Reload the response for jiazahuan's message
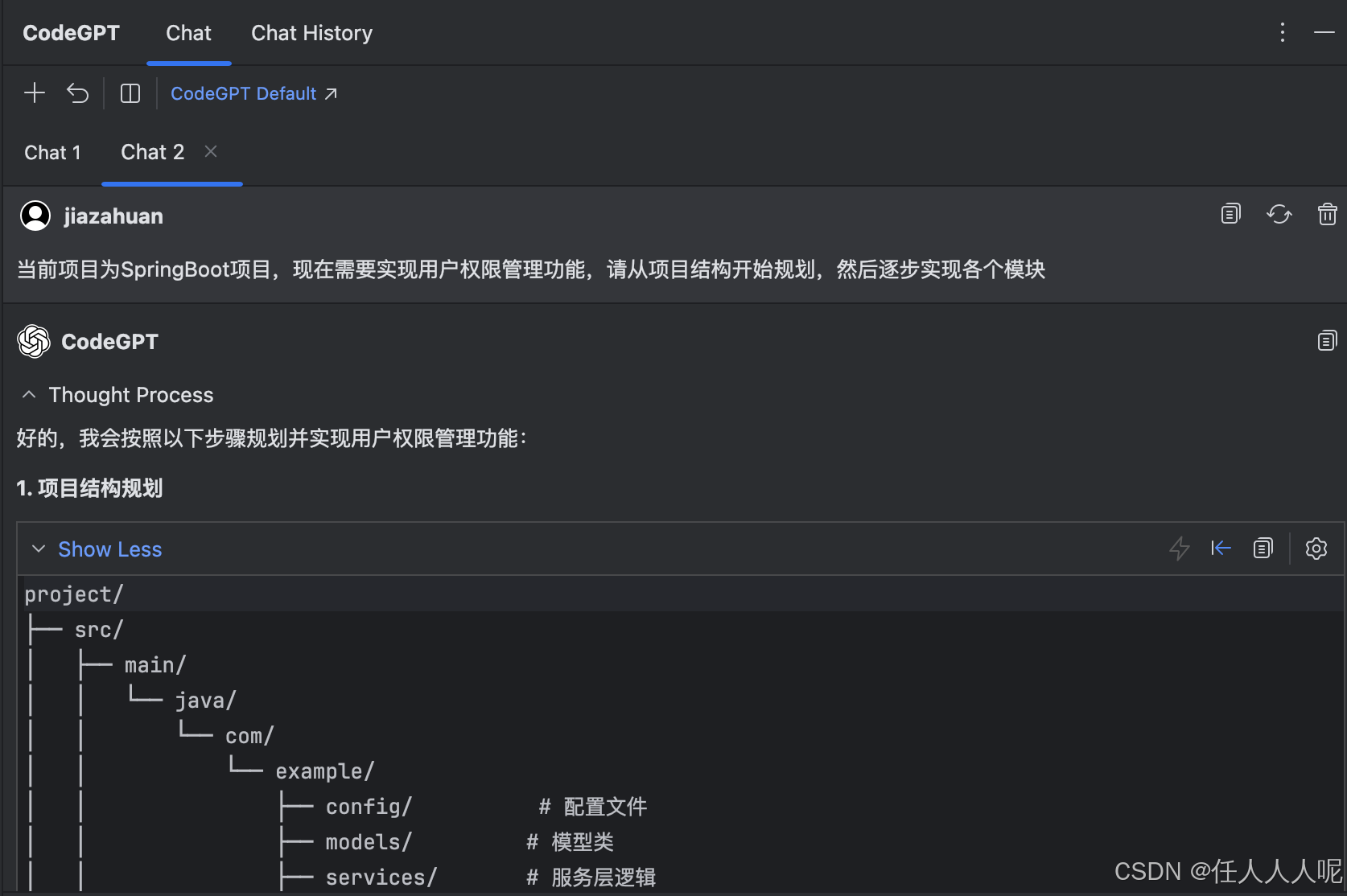 coord(1279,214)
